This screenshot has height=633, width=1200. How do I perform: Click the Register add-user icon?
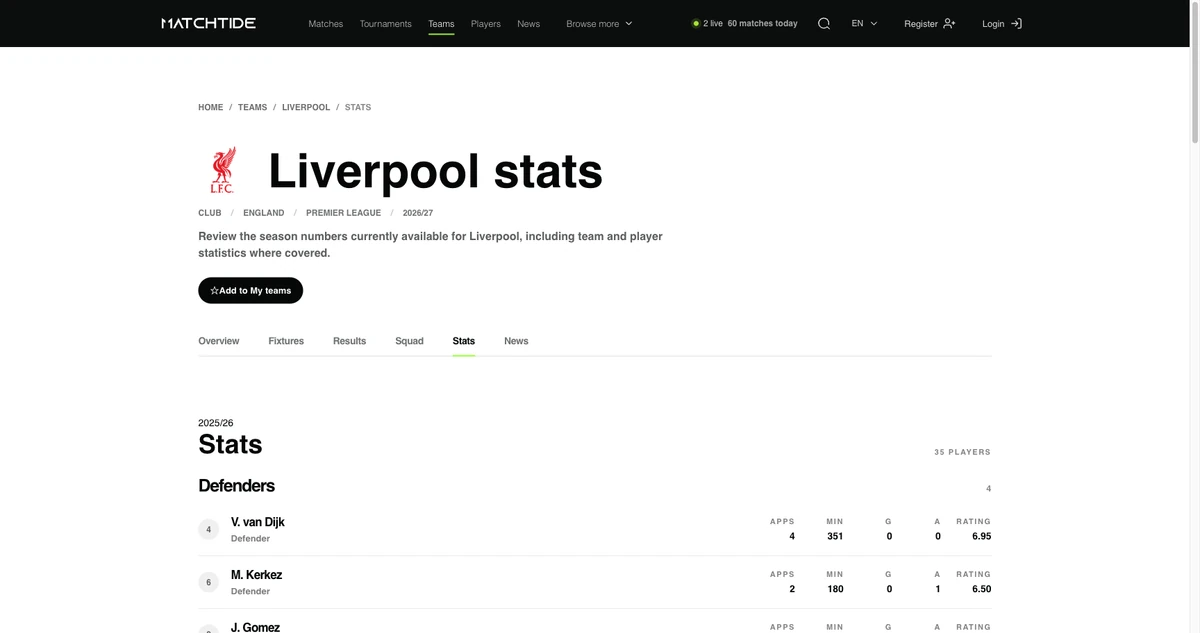[x=949, y=23]
